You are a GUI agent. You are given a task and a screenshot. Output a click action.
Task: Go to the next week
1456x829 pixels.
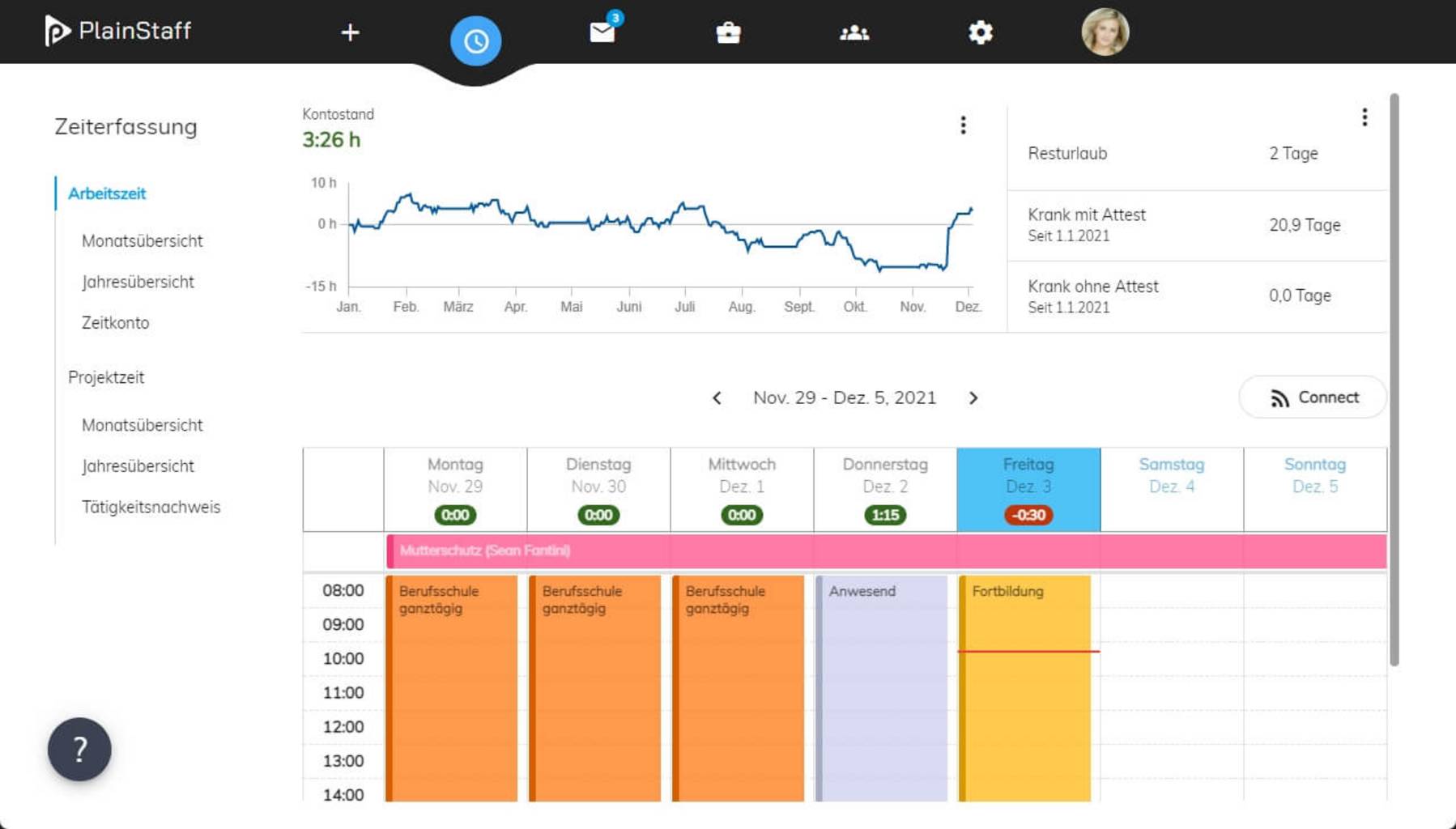point(973,397)
